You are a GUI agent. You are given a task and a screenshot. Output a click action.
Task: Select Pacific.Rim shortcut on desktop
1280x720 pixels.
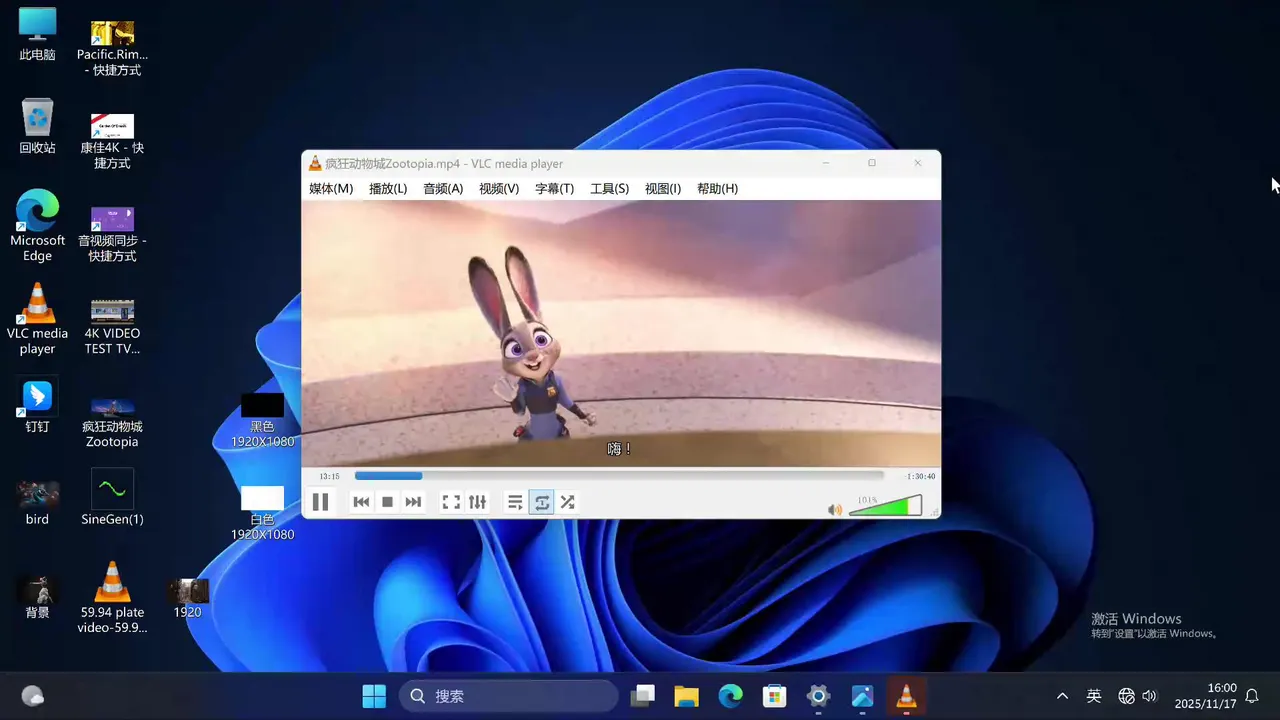pyautogui.click(x=112, y=48)
